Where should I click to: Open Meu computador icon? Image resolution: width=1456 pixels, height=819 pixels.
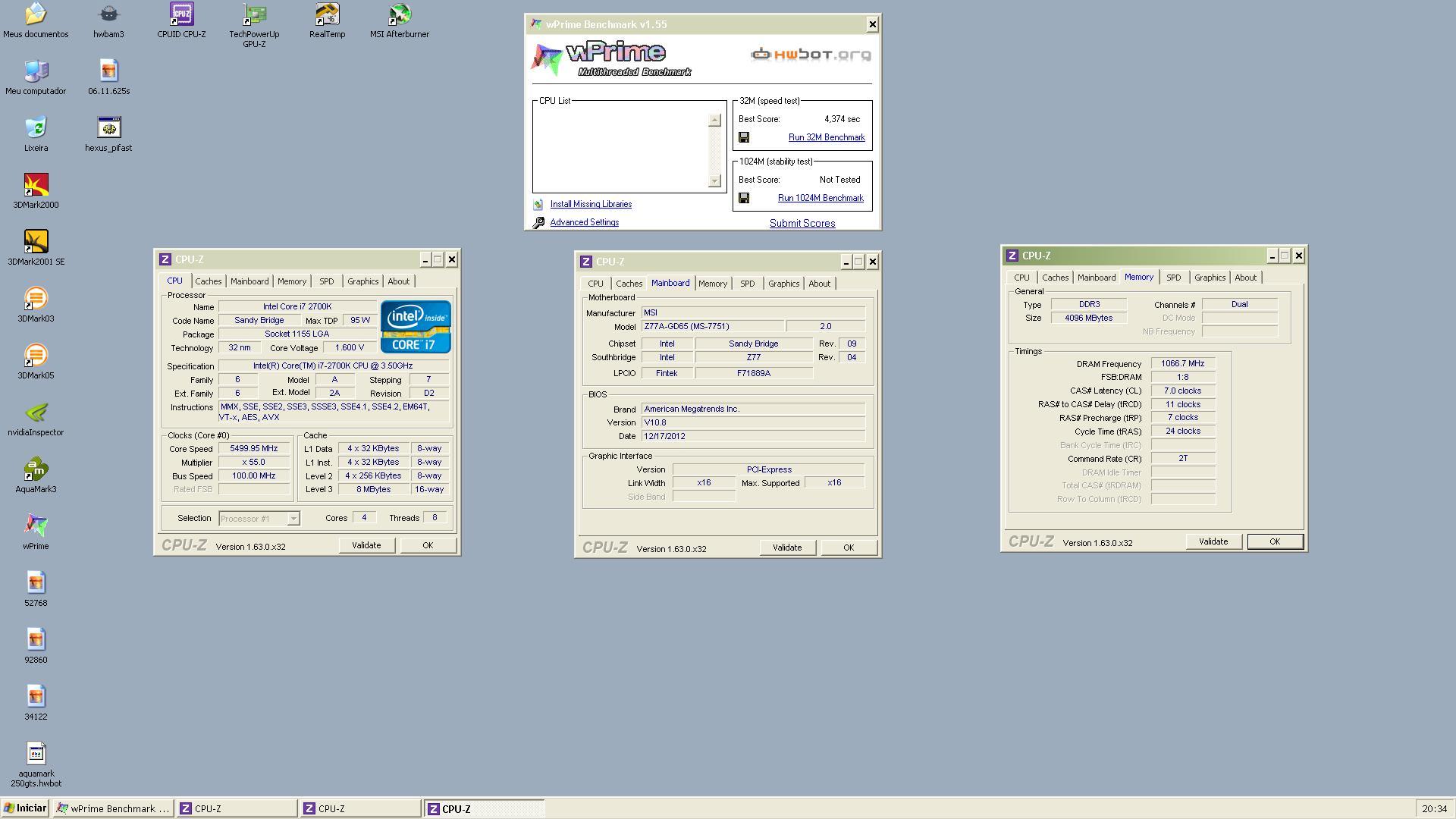[36, 77]
